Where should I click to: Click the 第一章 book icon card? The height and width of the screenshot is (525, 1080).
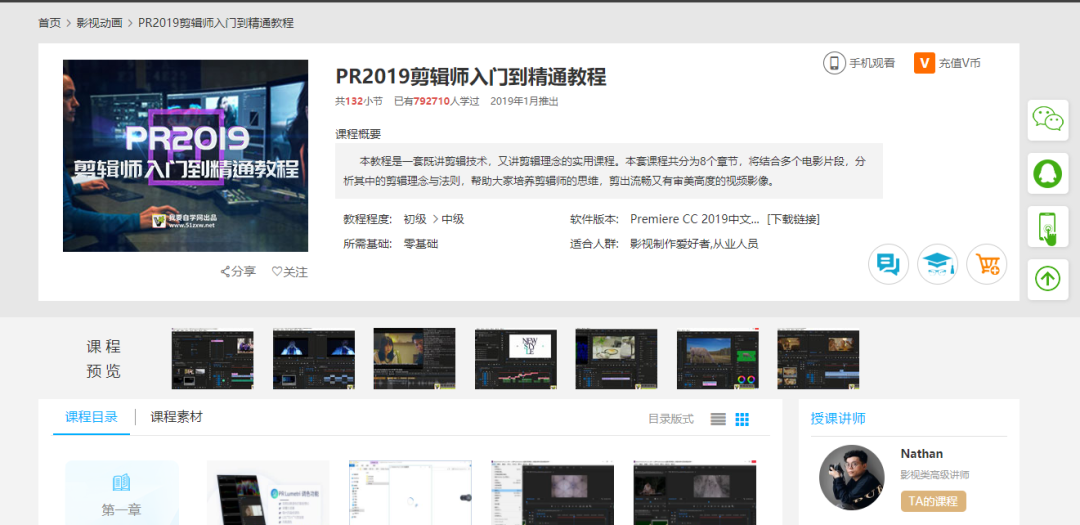coord(122,493)
